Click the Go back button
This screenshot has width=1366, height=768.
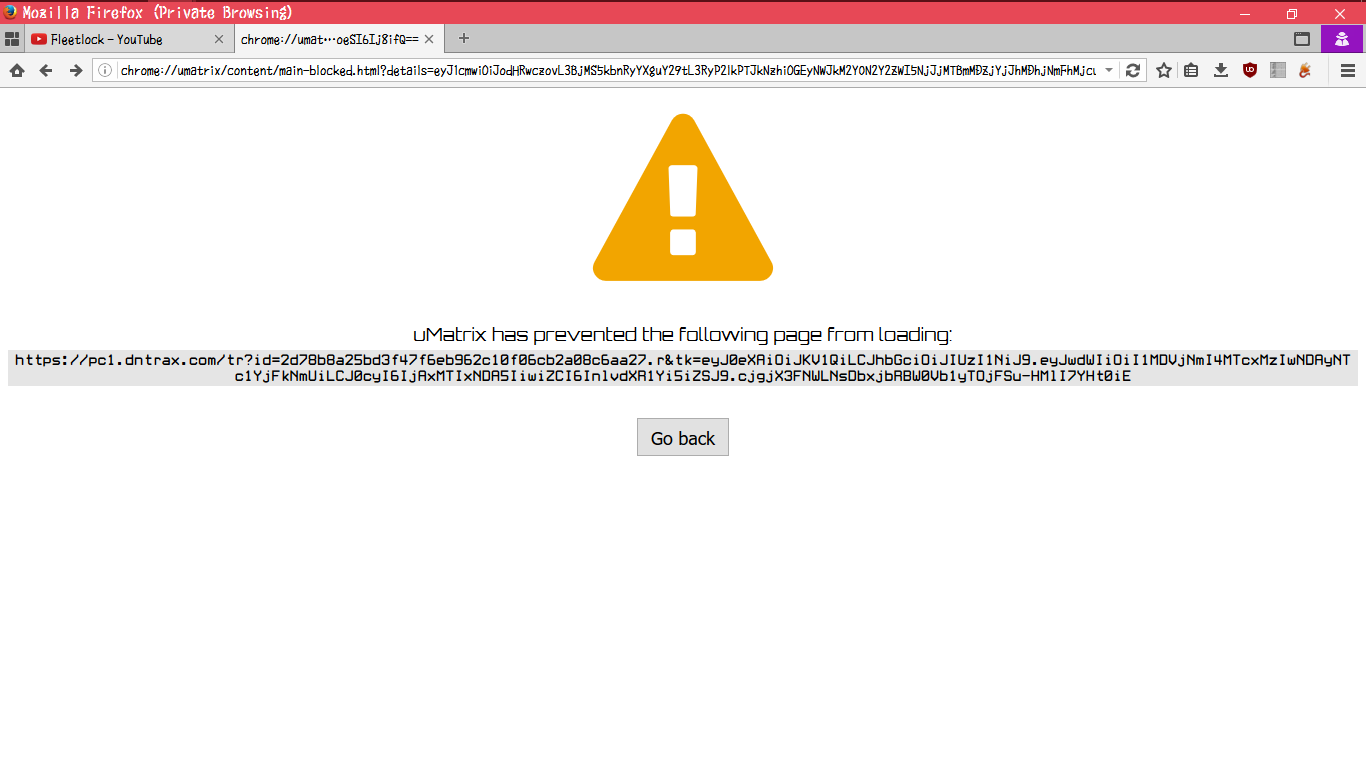(683, 438)
